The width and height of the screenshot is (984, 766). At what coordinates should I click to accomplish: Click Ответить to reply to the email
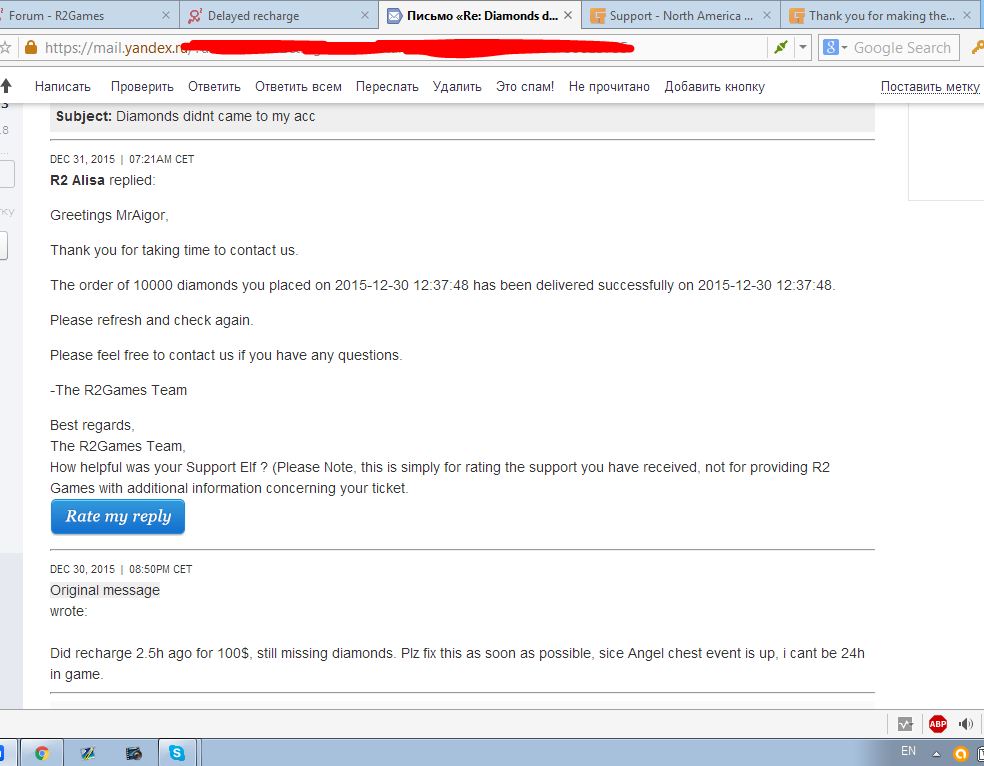coord(214,87)
